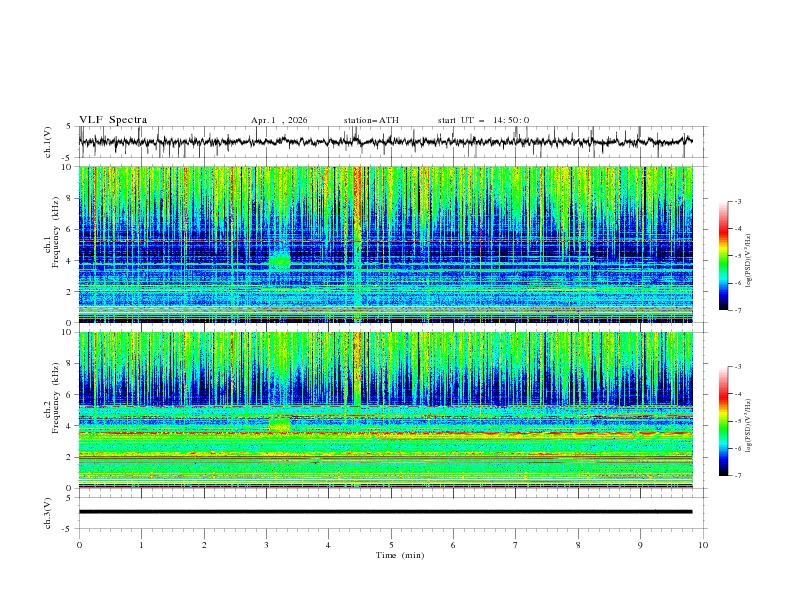Click the ch.3 flat black voltage trace

pos(385,512)
